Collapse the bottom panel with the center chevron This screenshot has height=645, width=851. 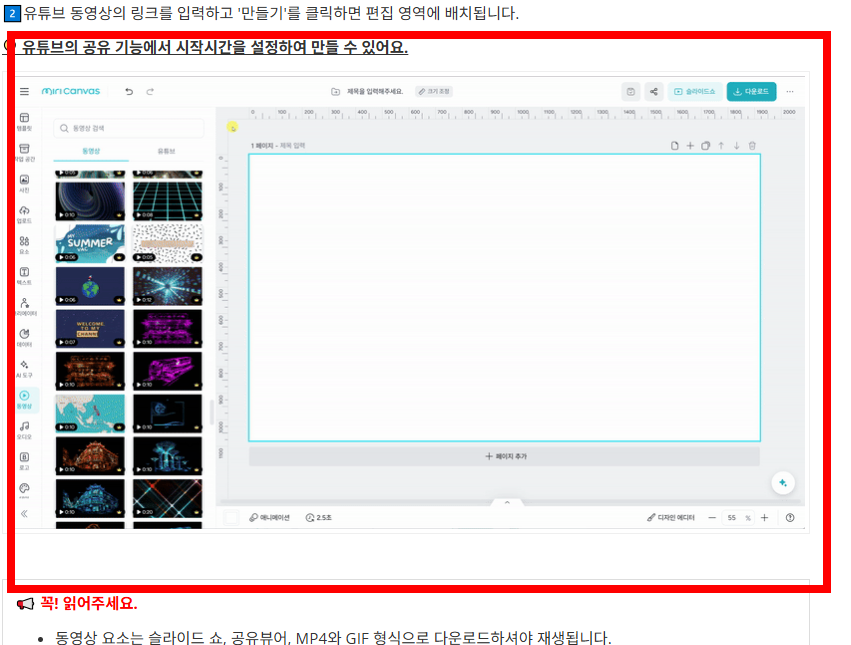pyautogui.click(x=507, y=501)
